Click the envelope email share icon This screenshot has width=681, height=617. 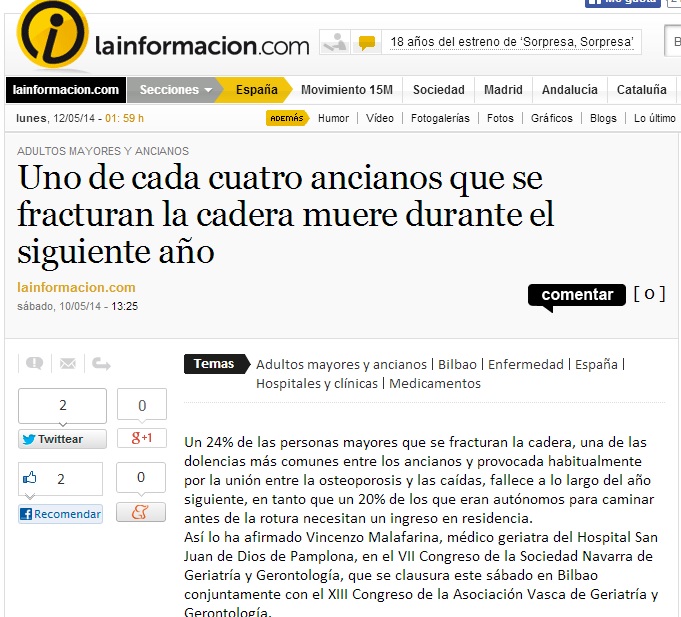click(68, 363)
